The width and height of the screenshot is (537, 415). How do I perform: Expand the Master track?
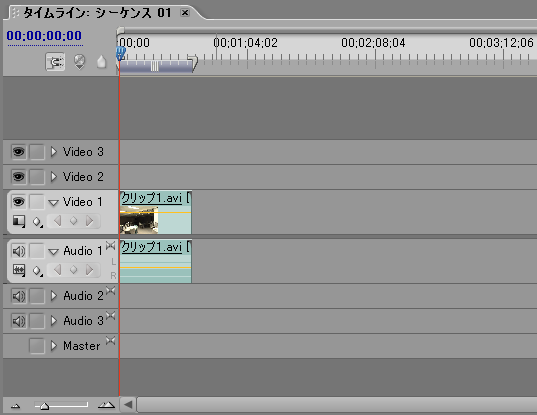click(x=53, y=346)
